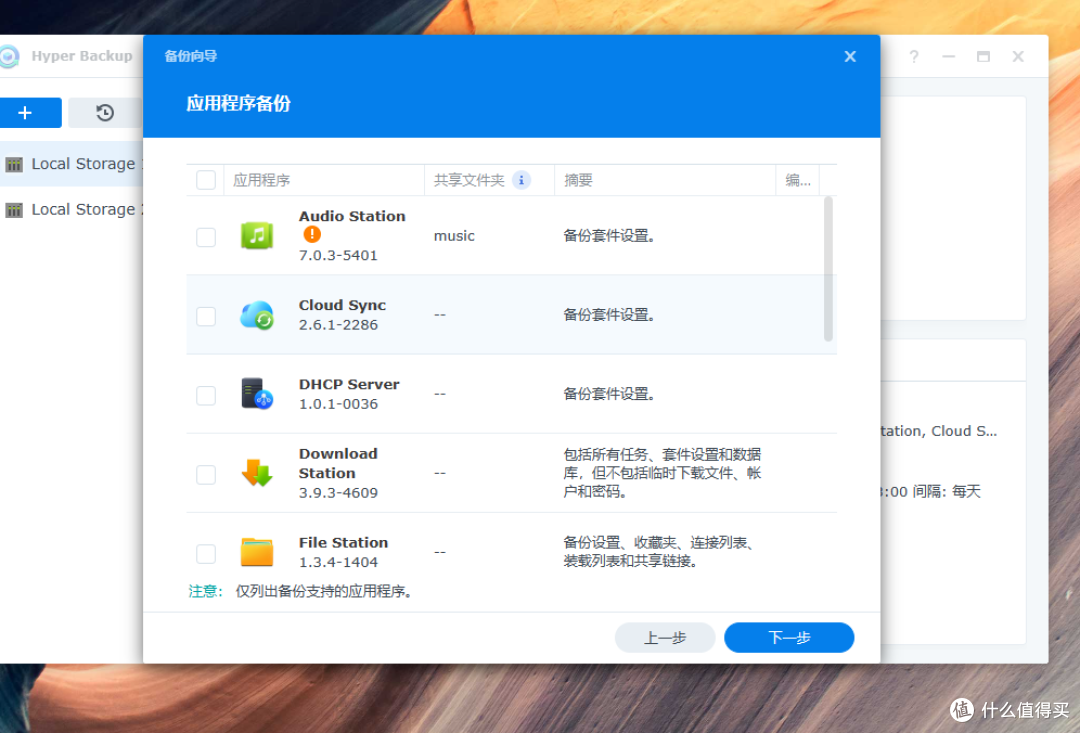This screenshot has height=733, width=1080.
Task: Click the second Local Storage task icon
Action: [x=14, y=210]
